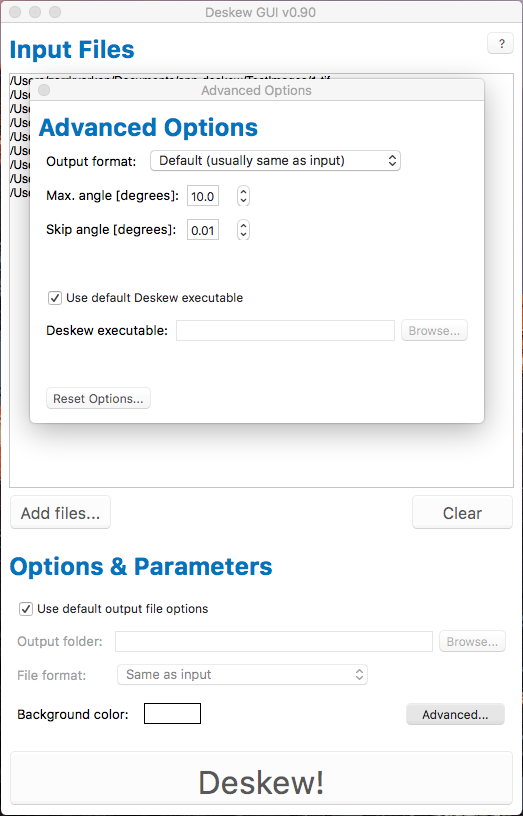523x816 pixels.
Task: Toggle Use default Deskew executable checkbox
Action: (54, 298)
